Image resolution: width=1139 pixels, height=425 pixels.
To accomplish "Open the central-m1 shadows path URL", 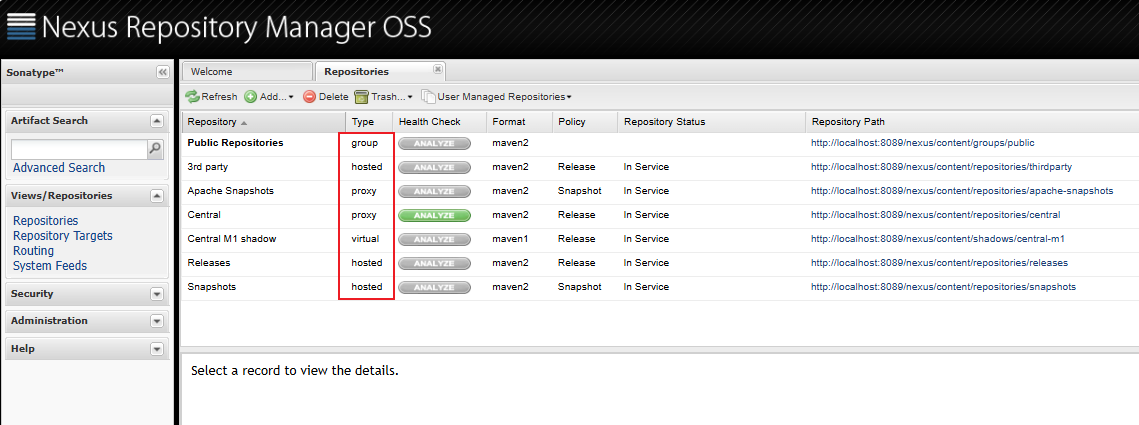I will 938,239.
